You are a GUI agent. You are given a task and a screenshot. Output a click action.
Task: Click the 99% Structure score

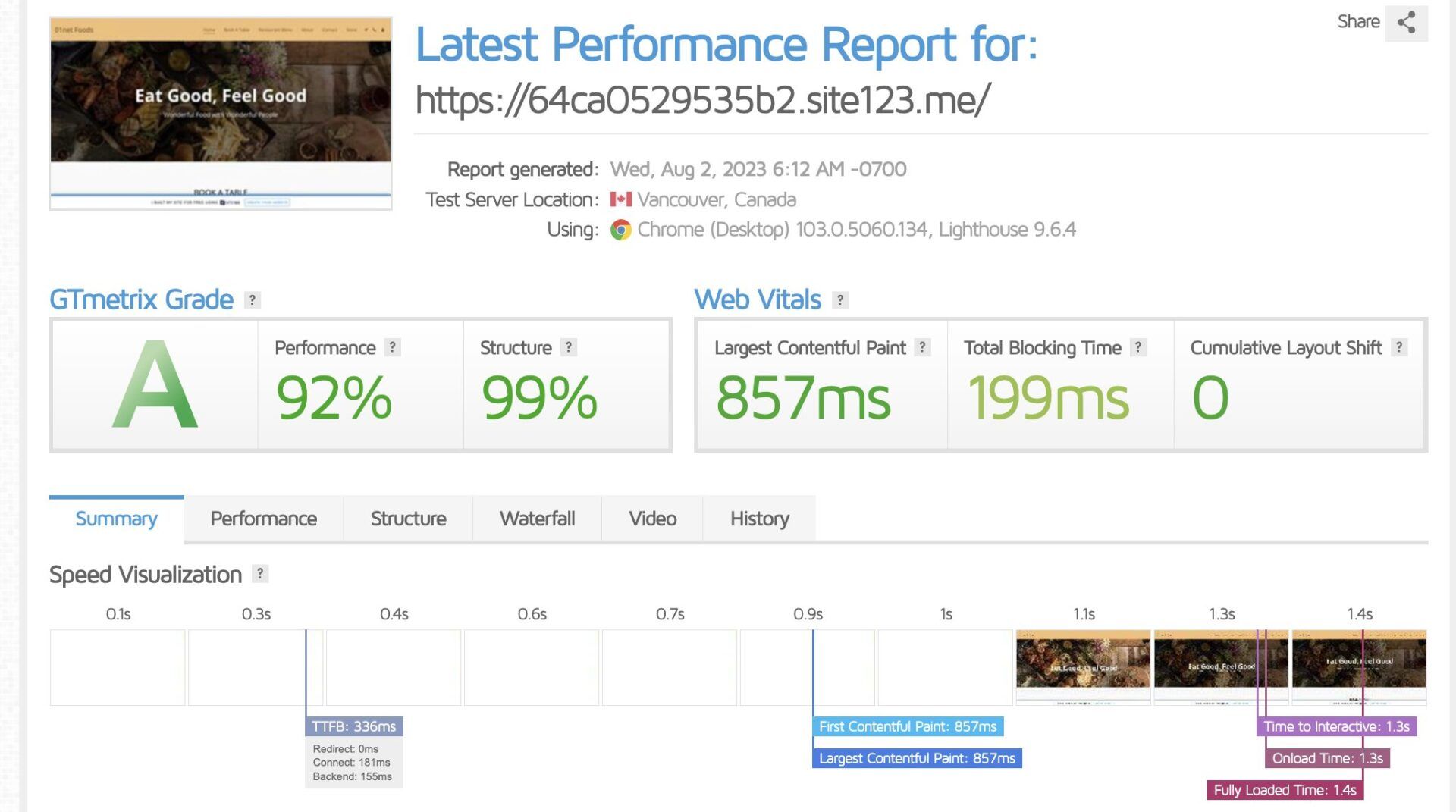tap(539, 397)
